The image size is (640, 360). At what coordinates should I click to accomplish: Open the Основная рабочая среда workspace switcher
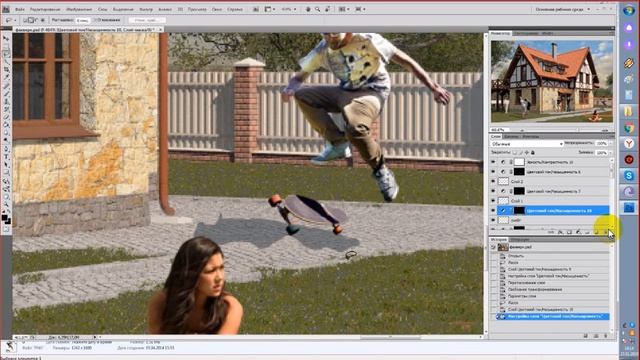[x=563, y=9]
